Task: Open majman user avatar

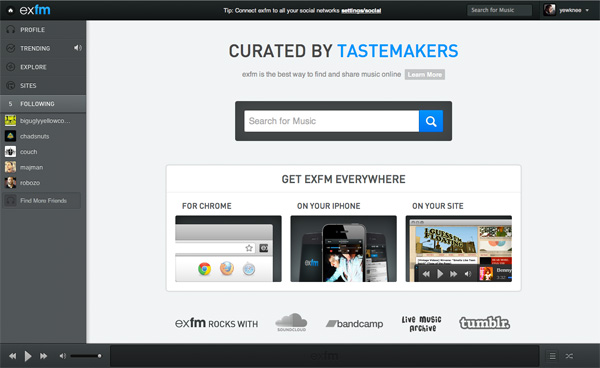Action: point(10,167)
